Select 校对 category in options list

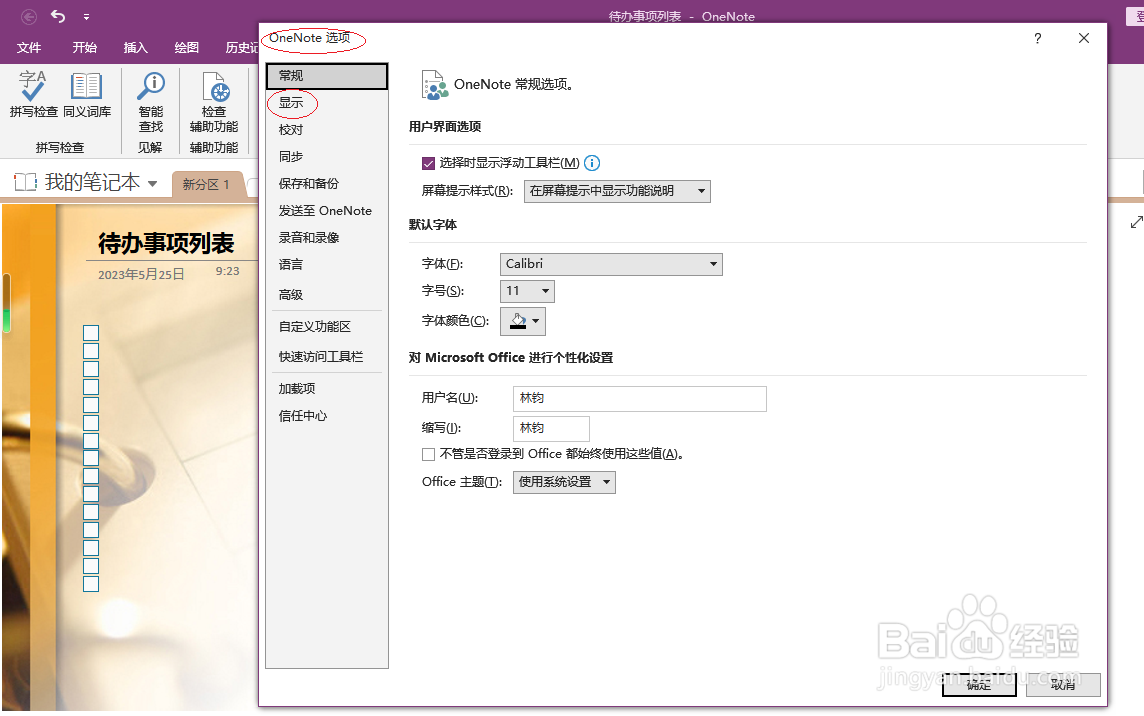click(x=327, y=130)
